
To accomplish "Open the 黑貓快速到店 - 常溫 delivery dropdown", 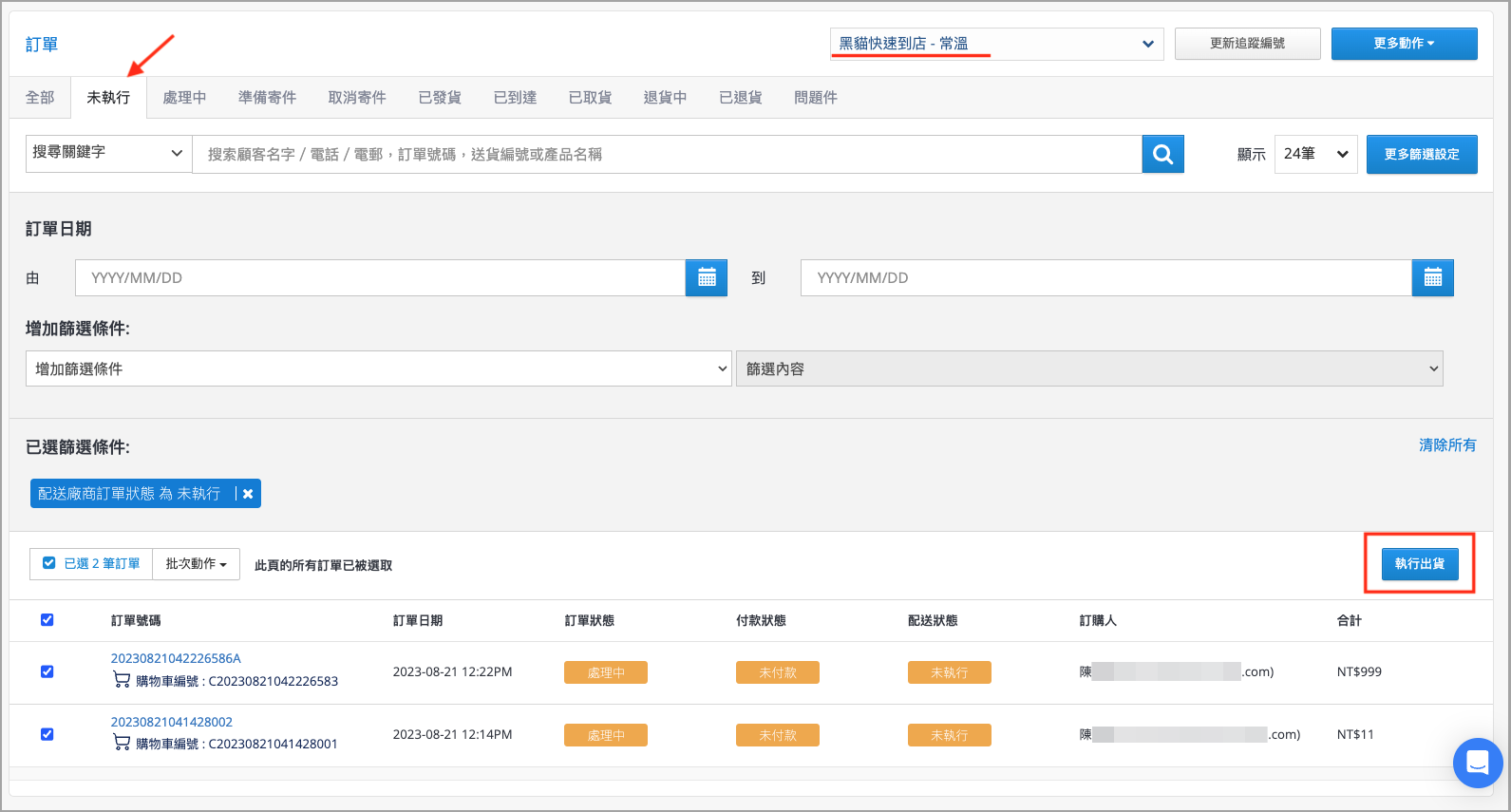I will (x=997, y=44).
